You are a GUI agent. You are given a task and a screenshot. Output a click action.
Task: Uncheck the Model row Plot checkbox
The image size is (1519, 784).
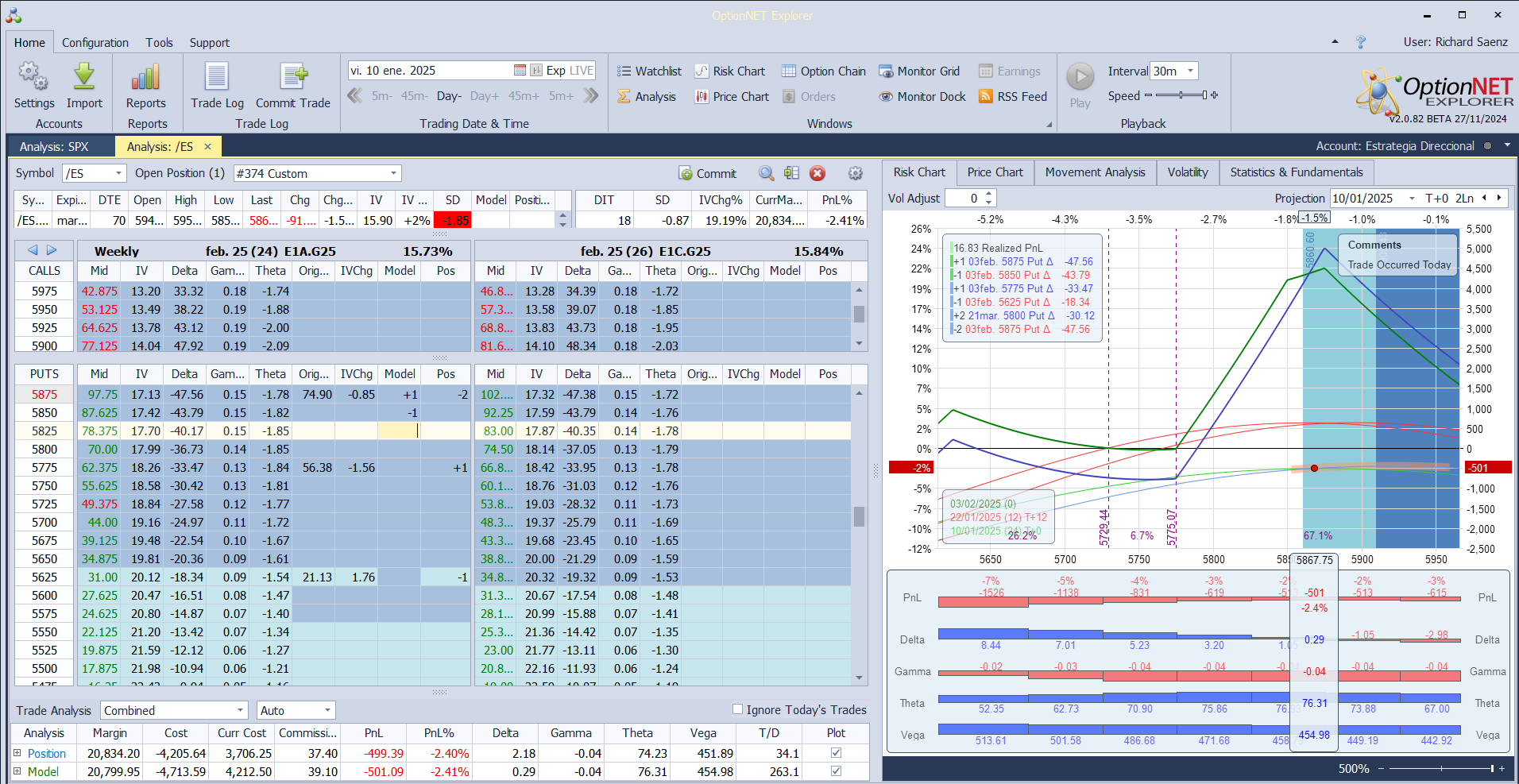[x=836, y=771]
